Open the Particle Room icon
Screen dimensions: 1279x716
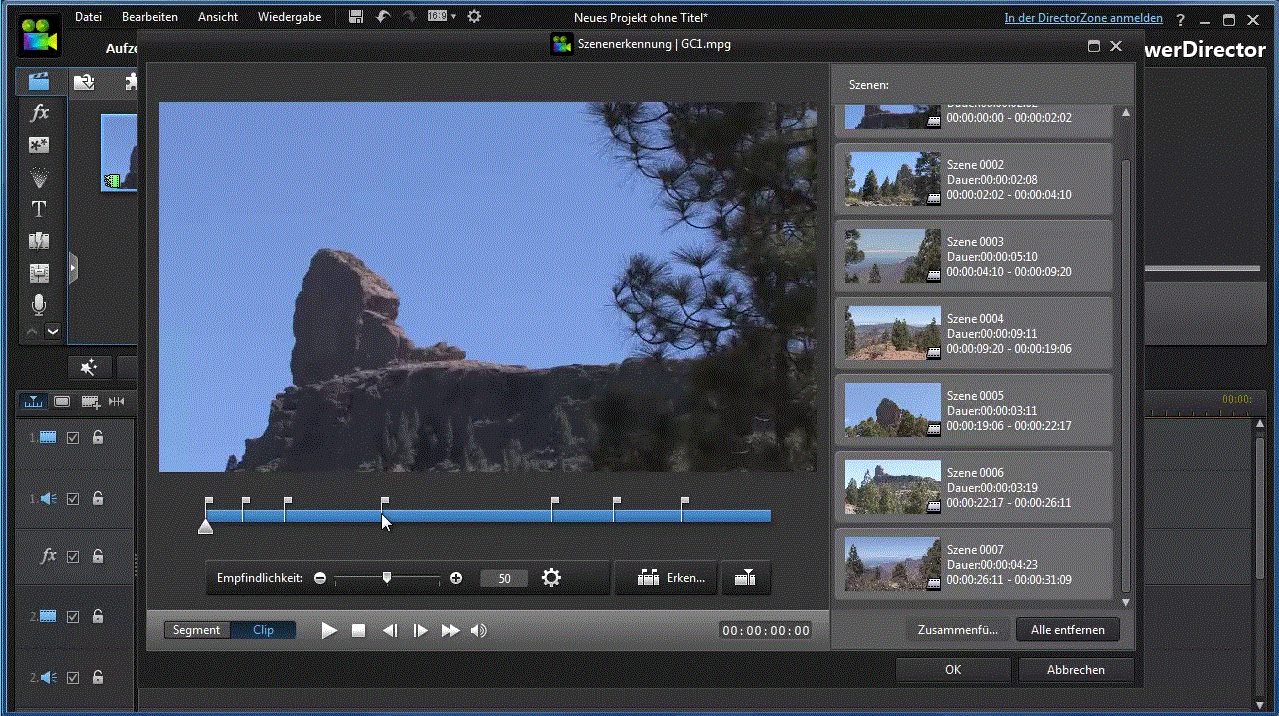click(40, 177)
